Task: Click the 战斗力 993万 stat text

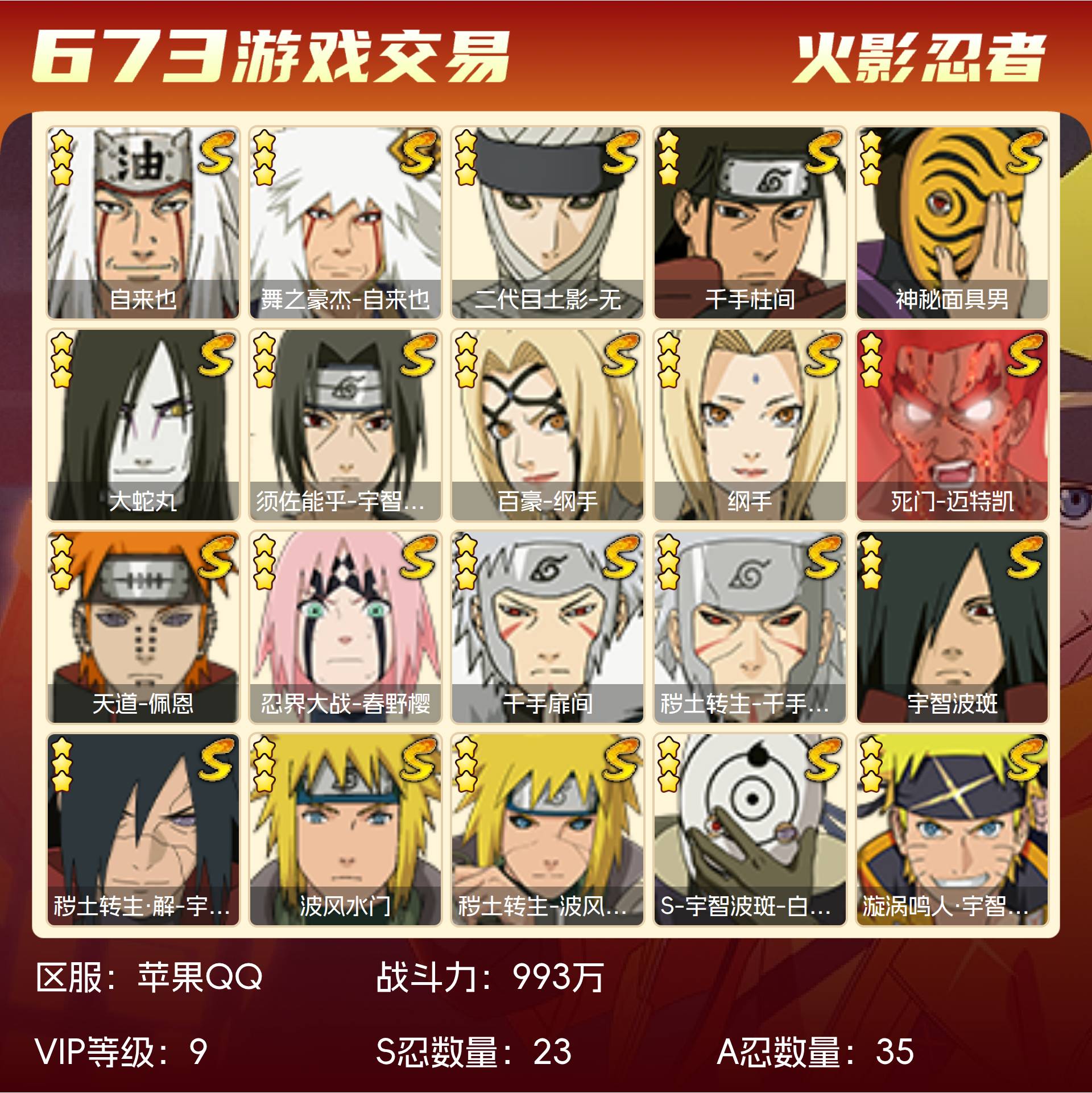Action: coord(490,977)
